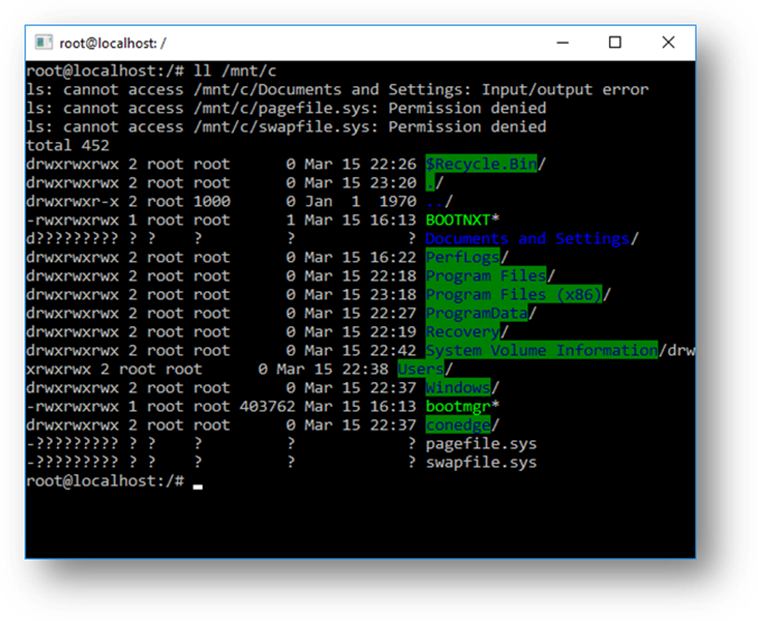Viewport: 758px width, 621px height.
Task: Select the System Volume Information entry
Action: (x=541, y=351)
